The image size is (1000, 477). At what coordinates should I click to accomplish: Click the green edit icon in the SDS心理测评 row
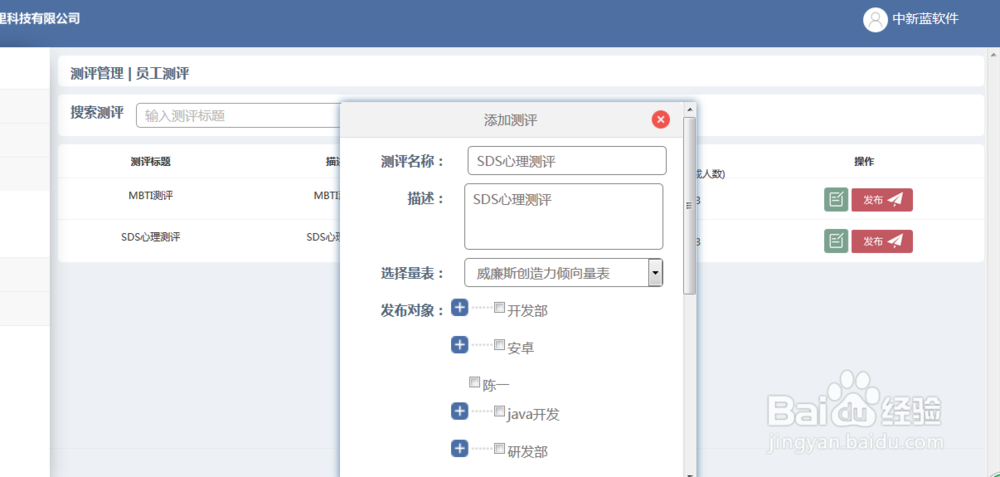point(836,241)
